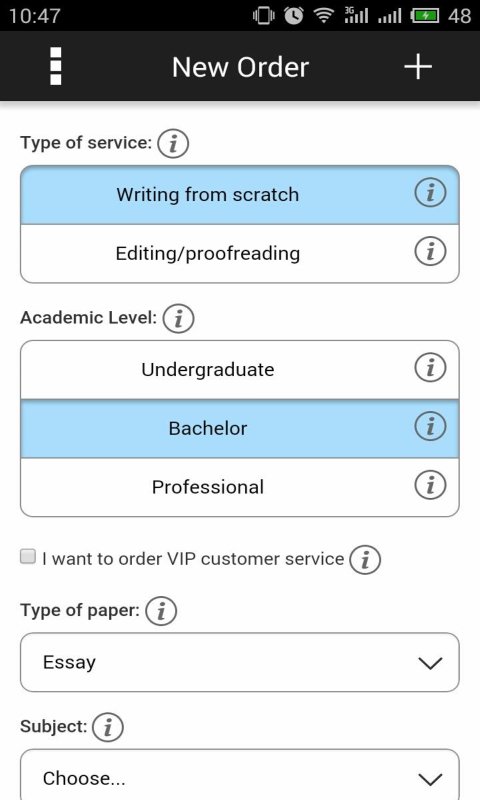Select Writing from scratch option
Viewport: 480px width, 800px height.
click(240, 195)
